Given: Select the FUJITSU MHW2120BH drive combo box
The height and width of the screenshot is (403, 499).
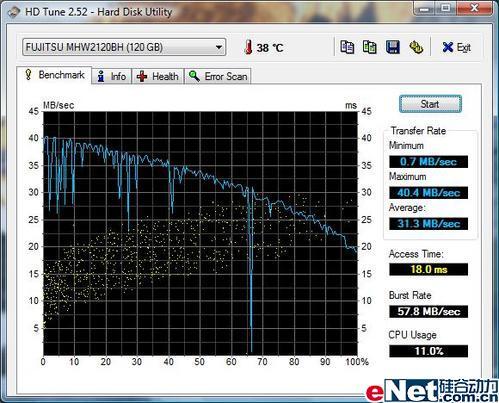Looking at the screenshot, I should click(x=124, y=47).
